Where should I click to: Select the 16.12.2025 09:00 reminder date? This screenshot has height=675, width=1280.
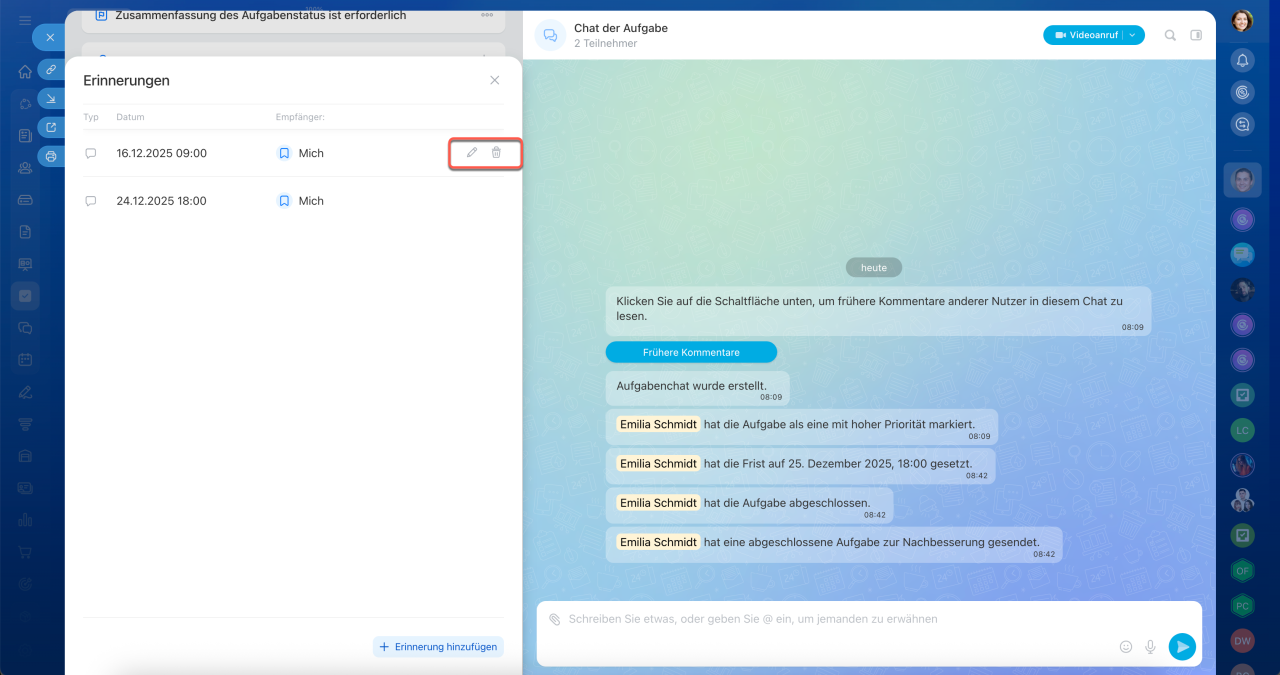(161, 153)
